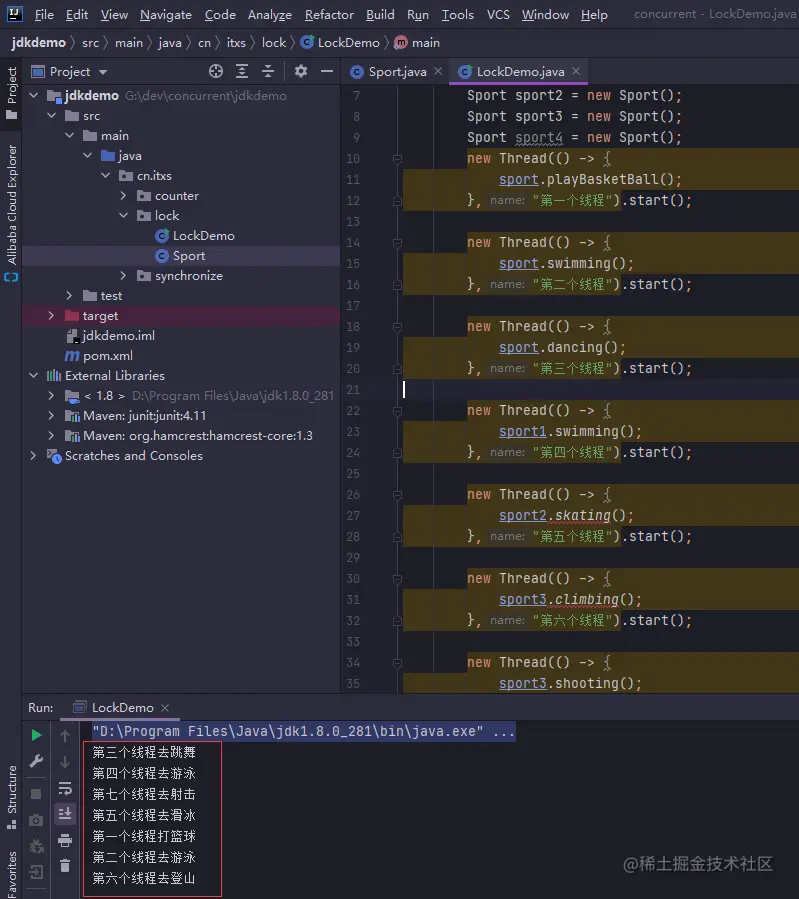Expand the synchronize package
This screenshot has width=799, height=899.
(x=123, y=276)
